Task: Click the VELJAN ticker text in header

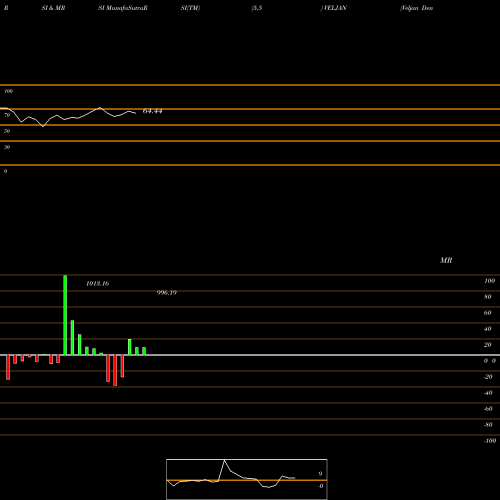Action: pyautogui.click(x=334, y=8)
